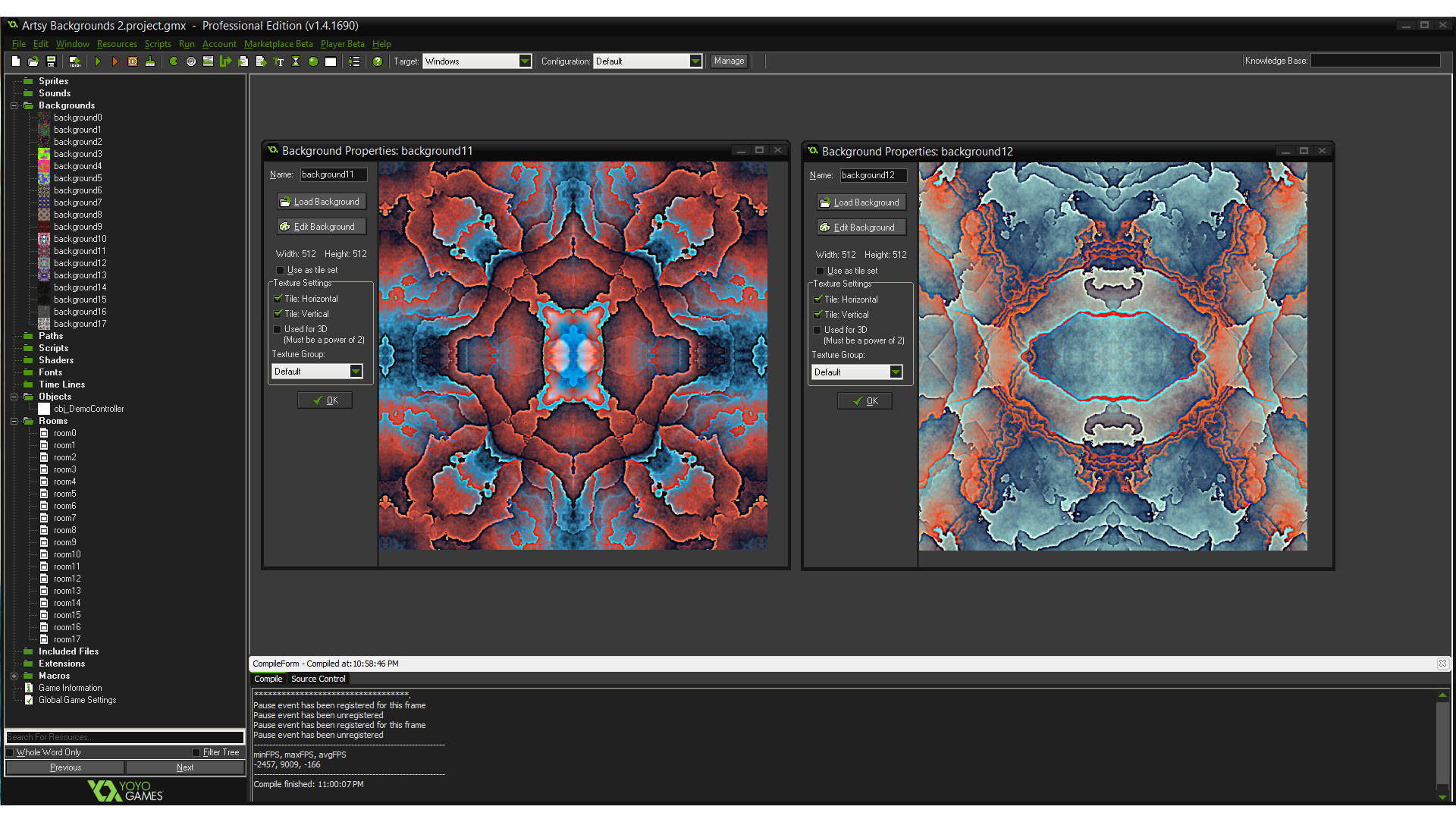Collapse the Backgrounds folder in the resource tree

coord(14,105)
